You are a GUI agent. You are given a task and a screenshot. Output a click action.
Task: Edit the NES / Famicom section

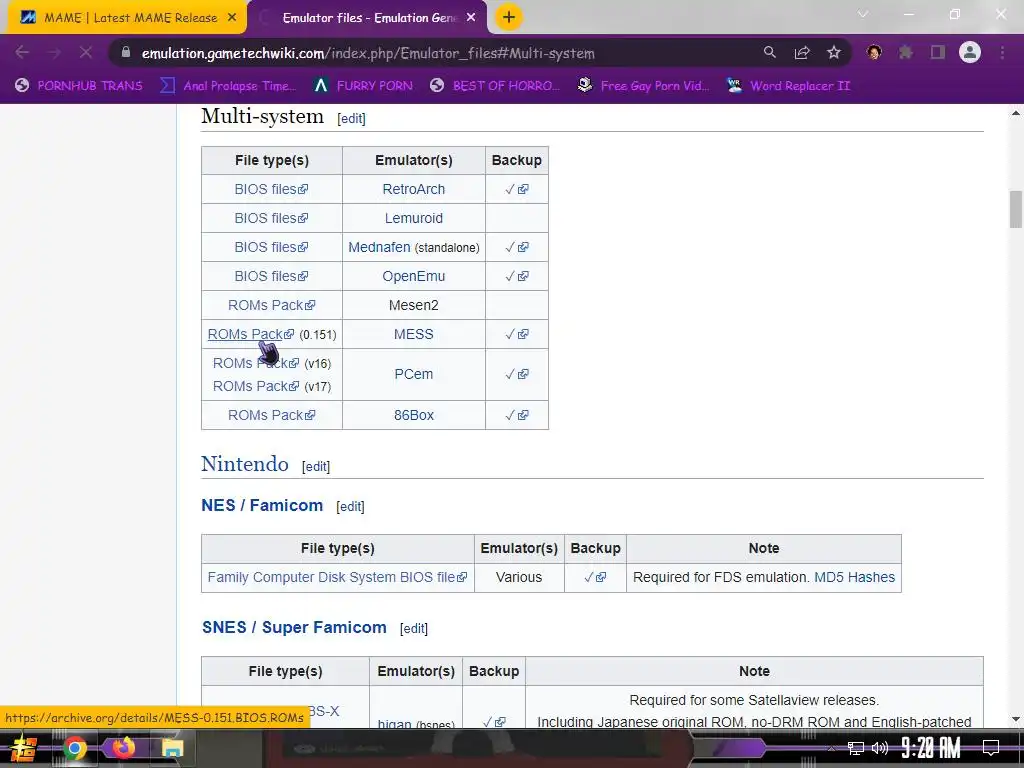point(350,506)
